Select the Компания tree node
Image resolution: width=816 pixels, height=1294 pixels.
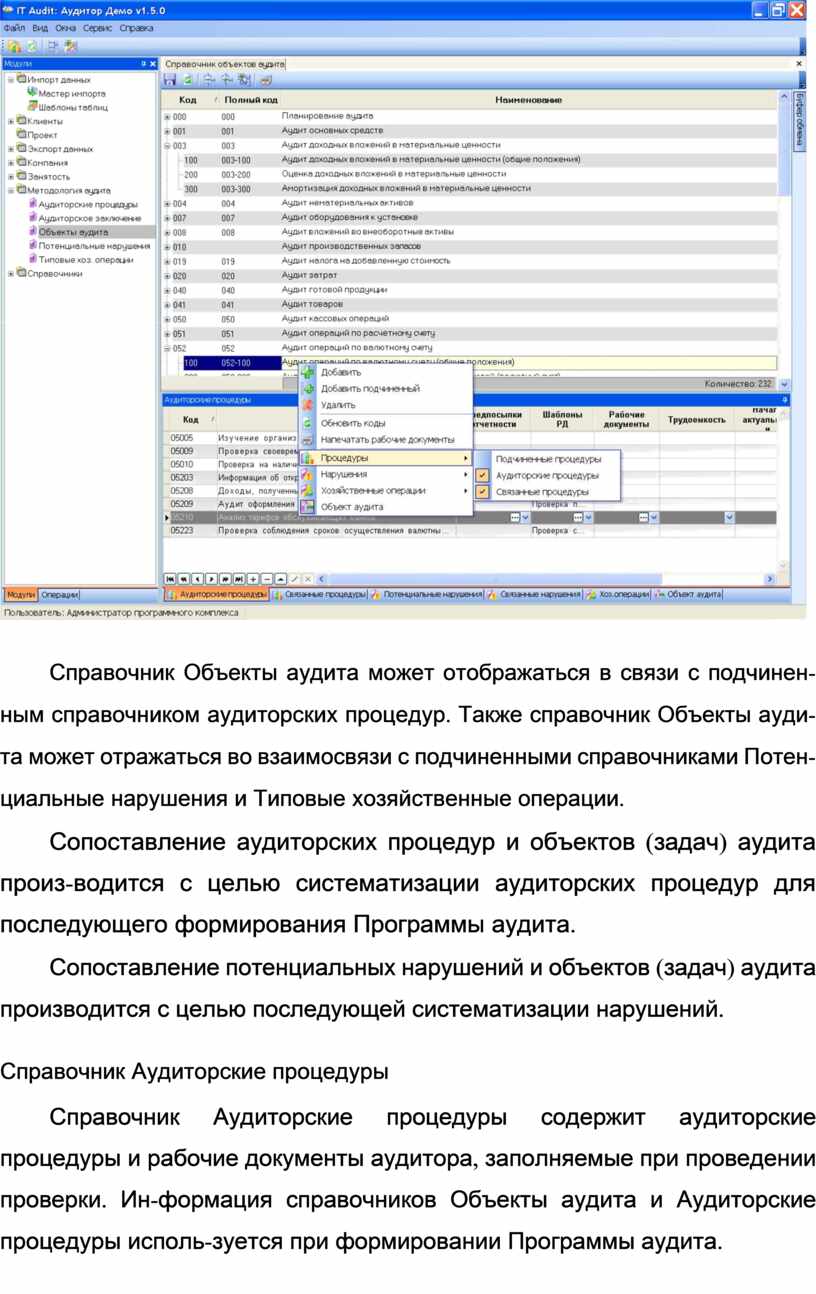pyautogui.click(x=47, y=162)
